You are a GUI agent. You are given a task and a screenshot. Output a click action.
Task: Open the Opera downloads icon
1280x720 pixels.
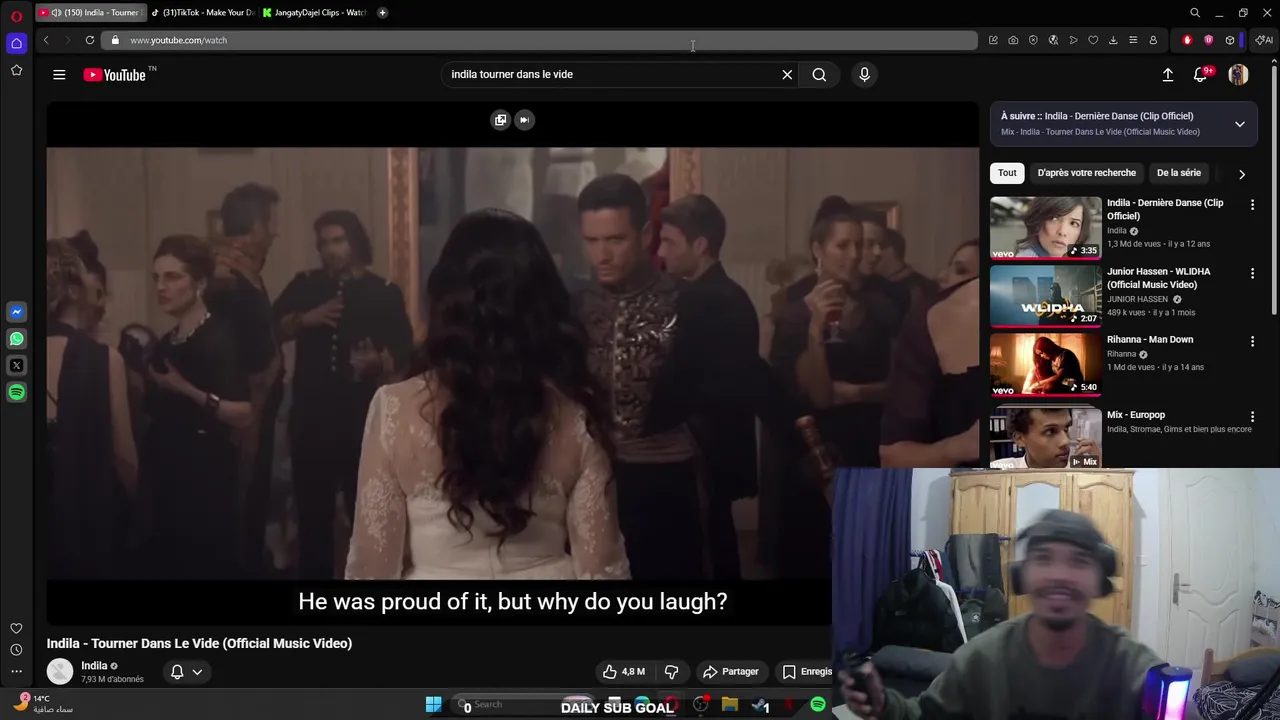point(1113,40)
